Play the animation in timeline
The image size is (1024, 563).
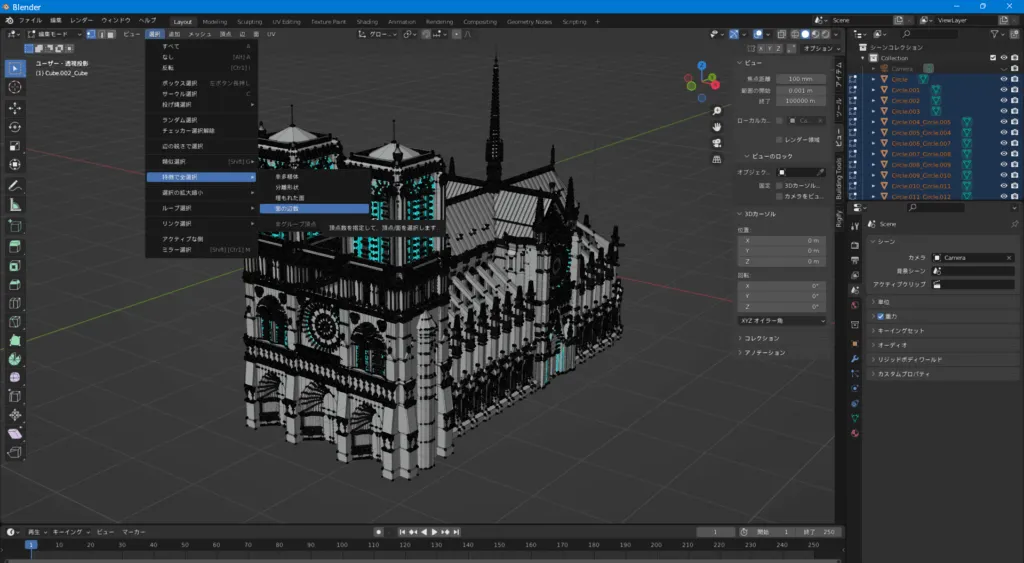pyautogui.click(x=434, y=532)
